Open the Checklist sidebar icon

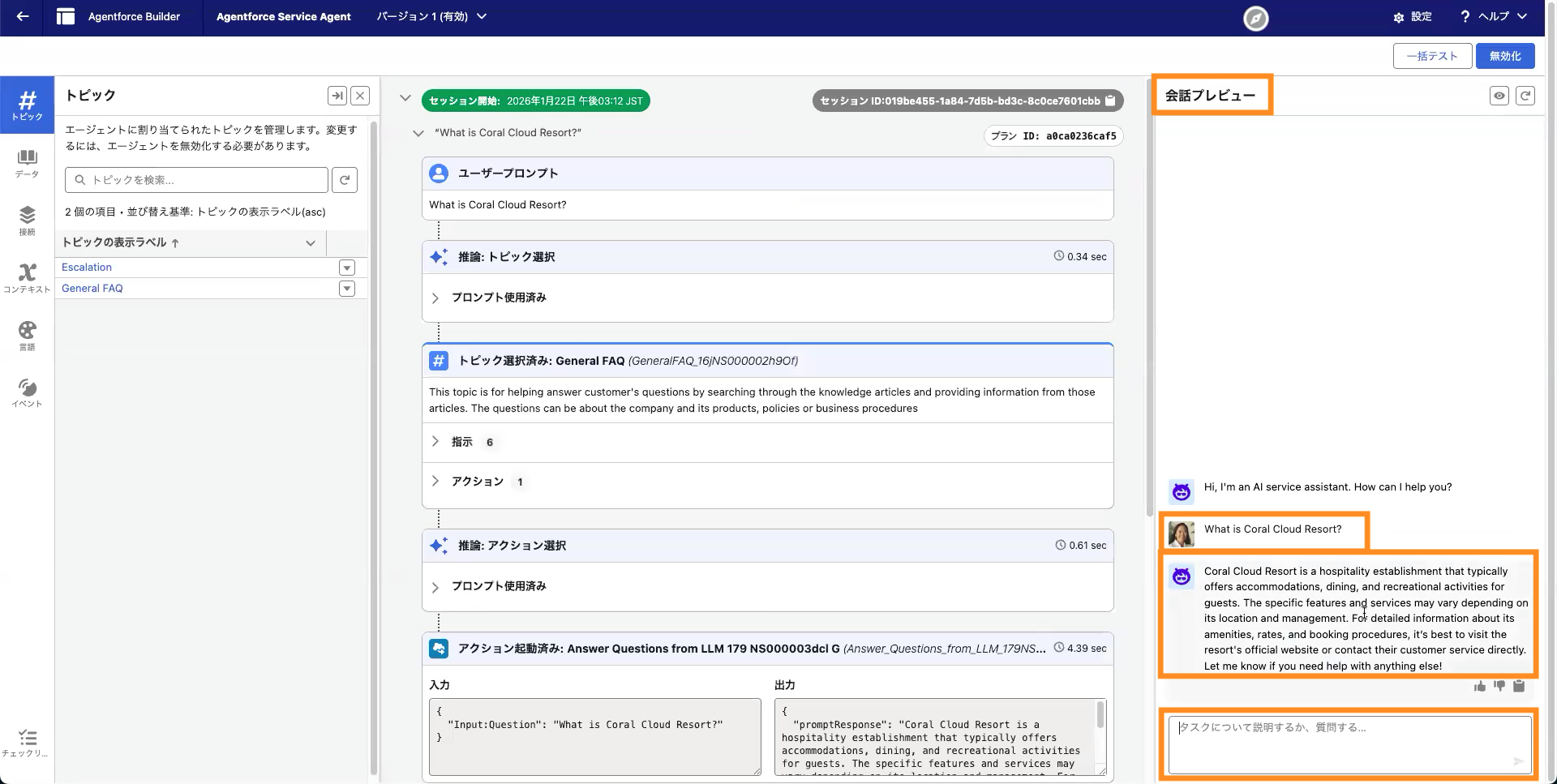(27, 742)
